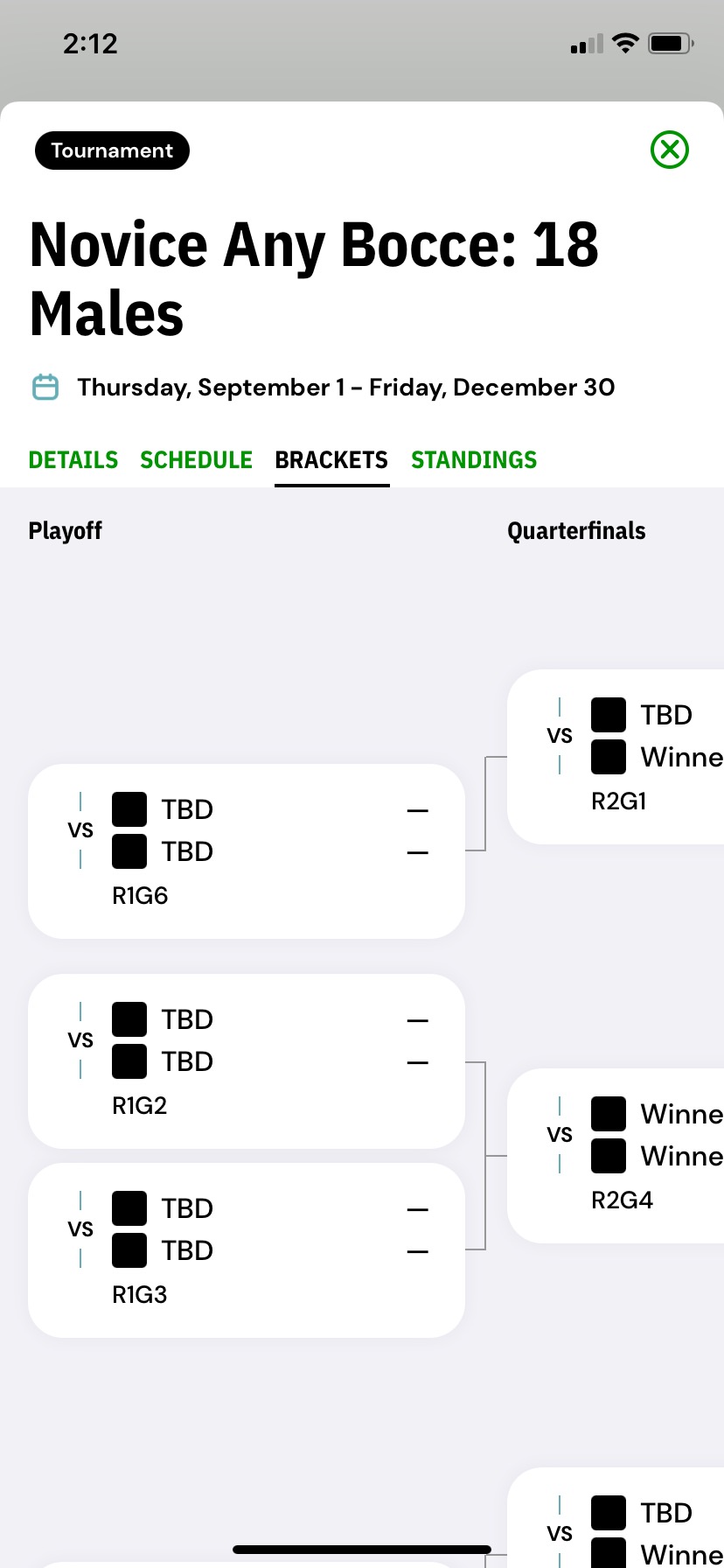Open the R1G3 playoff match card
This screenshot has height=1568, width=724.
pyautogui.click(x=247, y=1250)
